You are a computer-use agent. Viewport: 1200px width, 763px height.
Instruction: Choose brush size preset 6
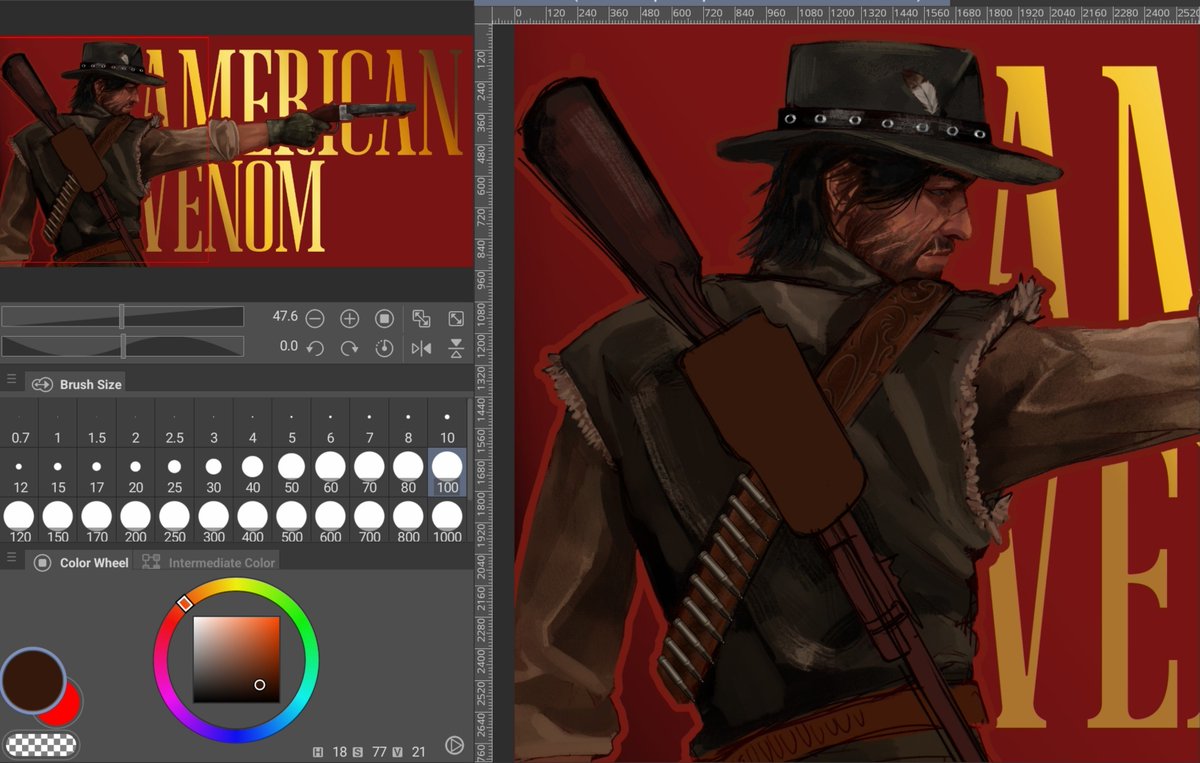pos(331,424)
